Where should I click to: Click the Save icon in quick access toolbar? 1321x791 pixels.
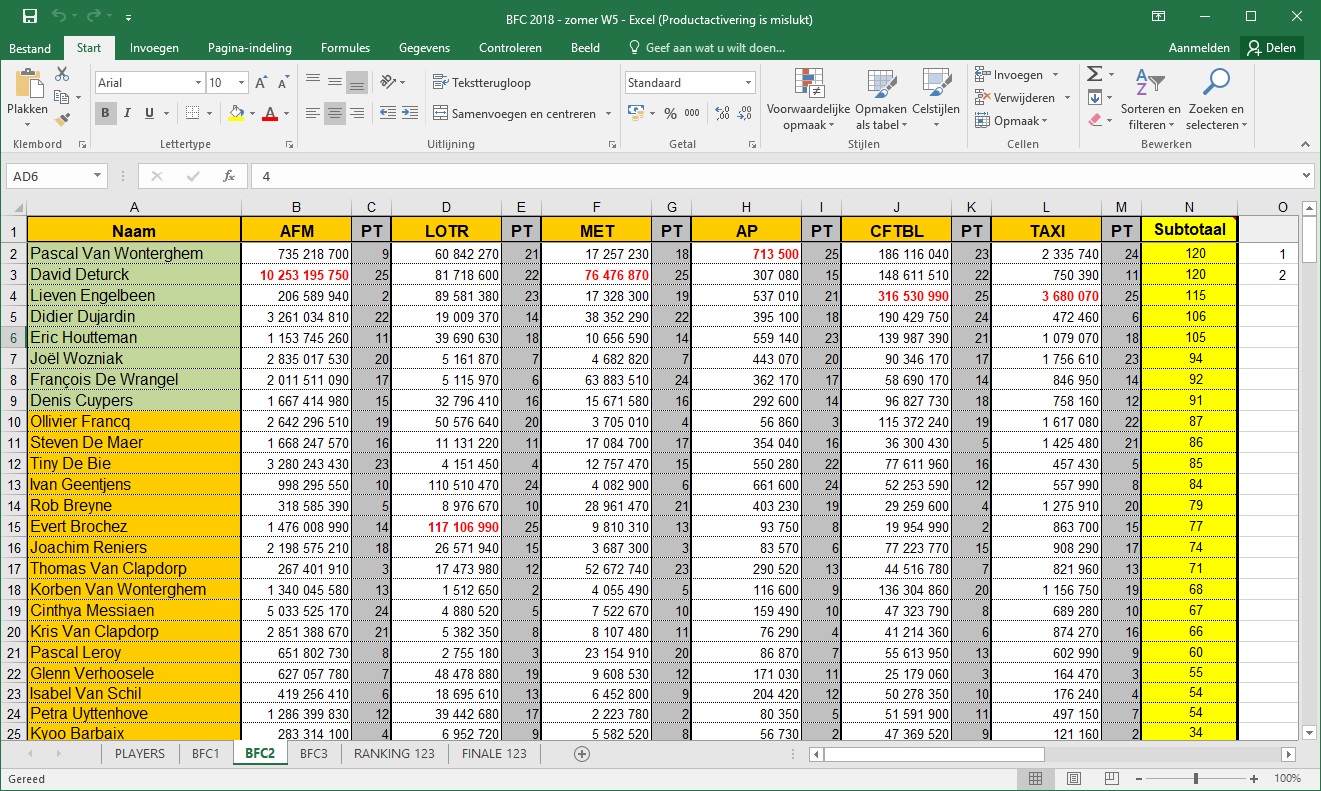click(x=29, y=17)
